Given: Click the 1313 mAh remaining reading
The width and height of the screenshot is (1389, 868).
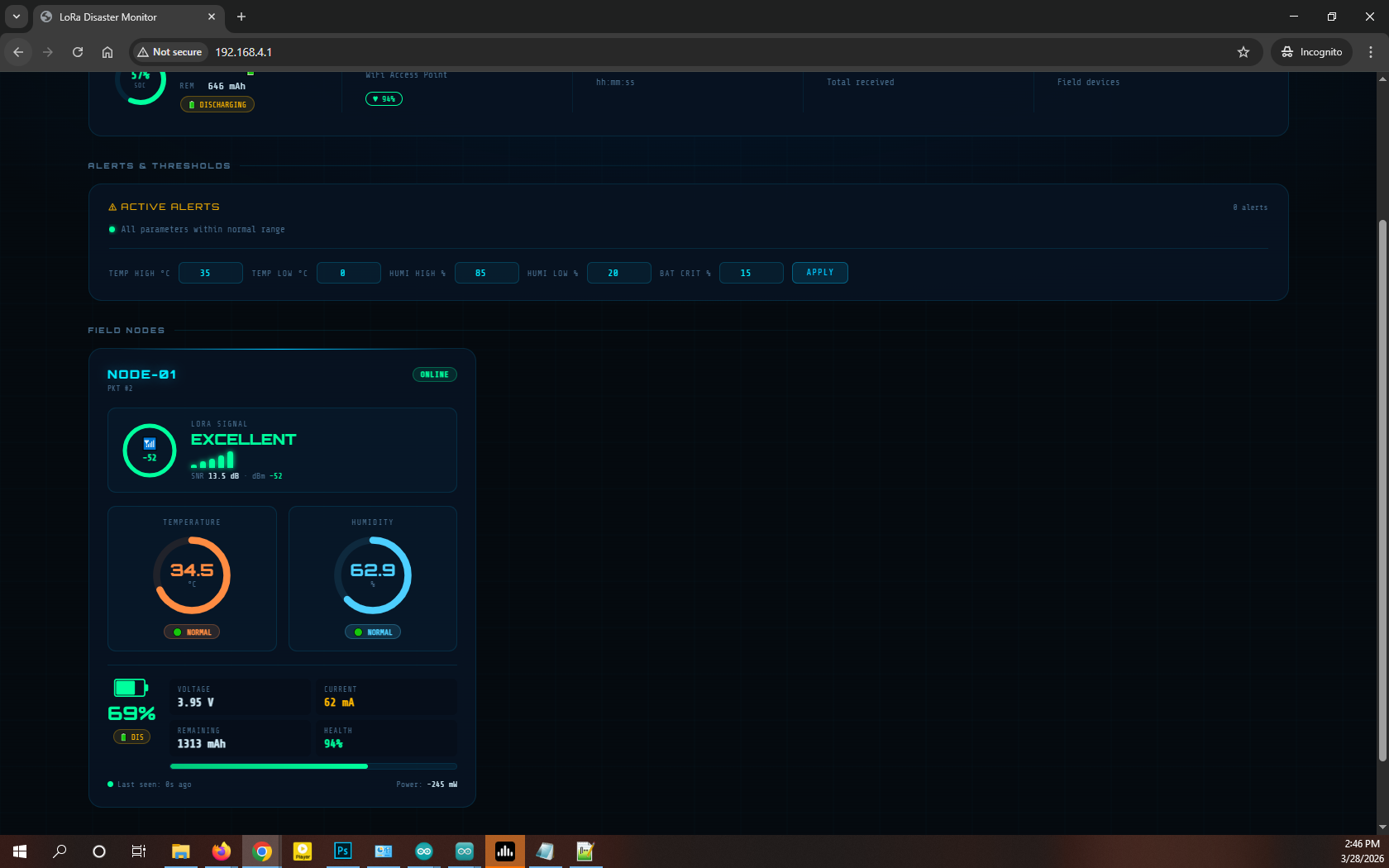Looking at the screenshot, I should point(201,744).
